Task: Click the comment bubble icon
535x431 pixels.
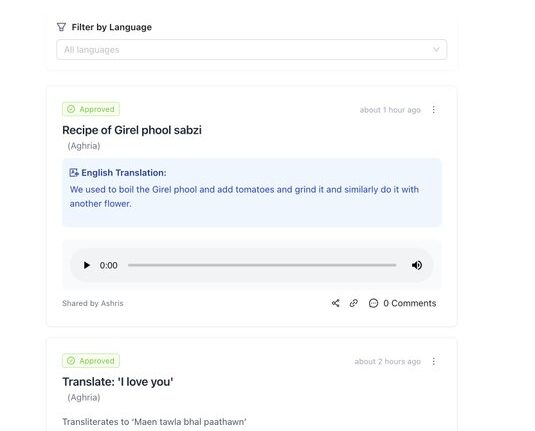Action: point(373,303)
